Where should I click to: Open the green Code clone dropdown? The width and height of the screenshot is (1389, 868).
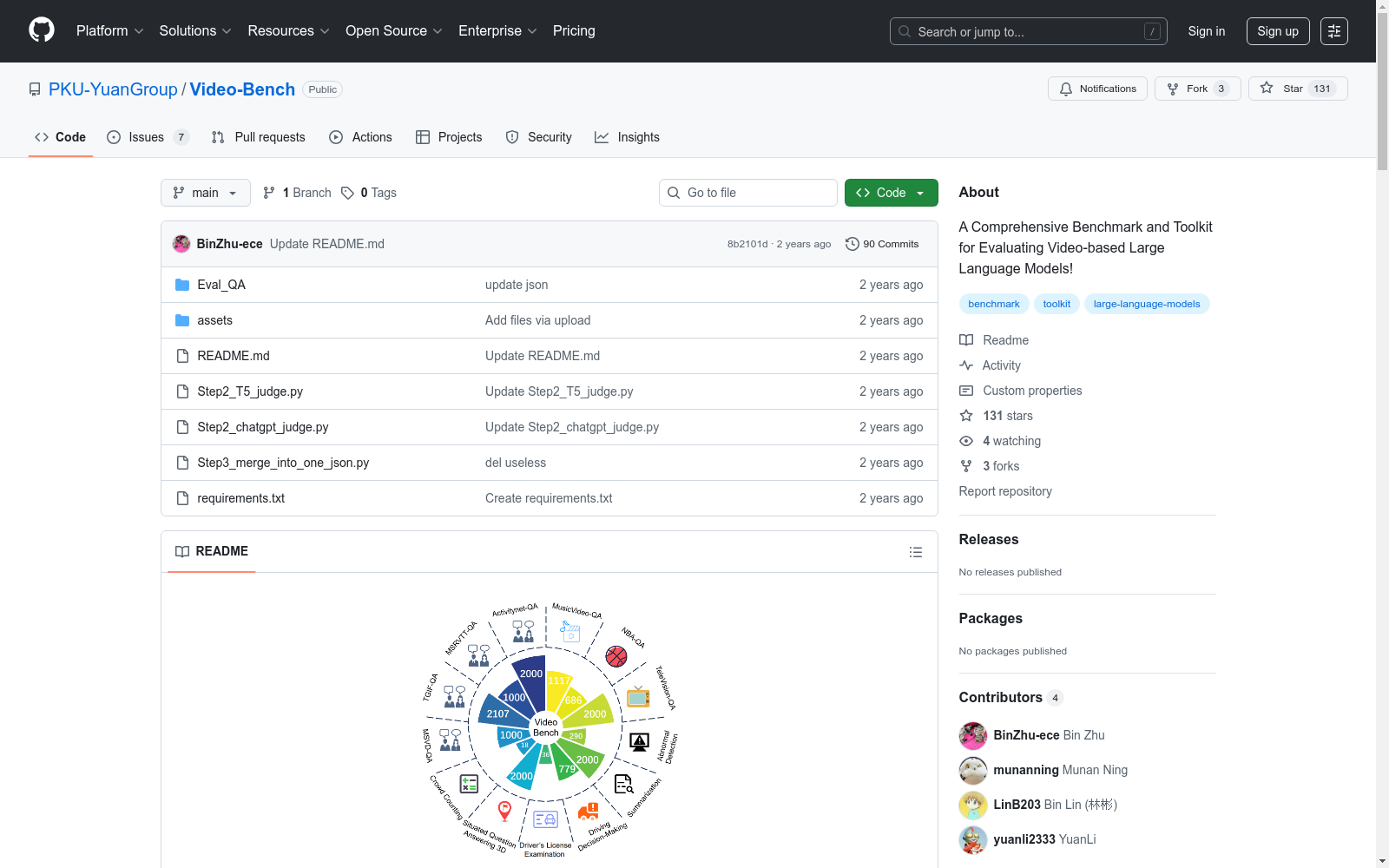tap(891, 193)
